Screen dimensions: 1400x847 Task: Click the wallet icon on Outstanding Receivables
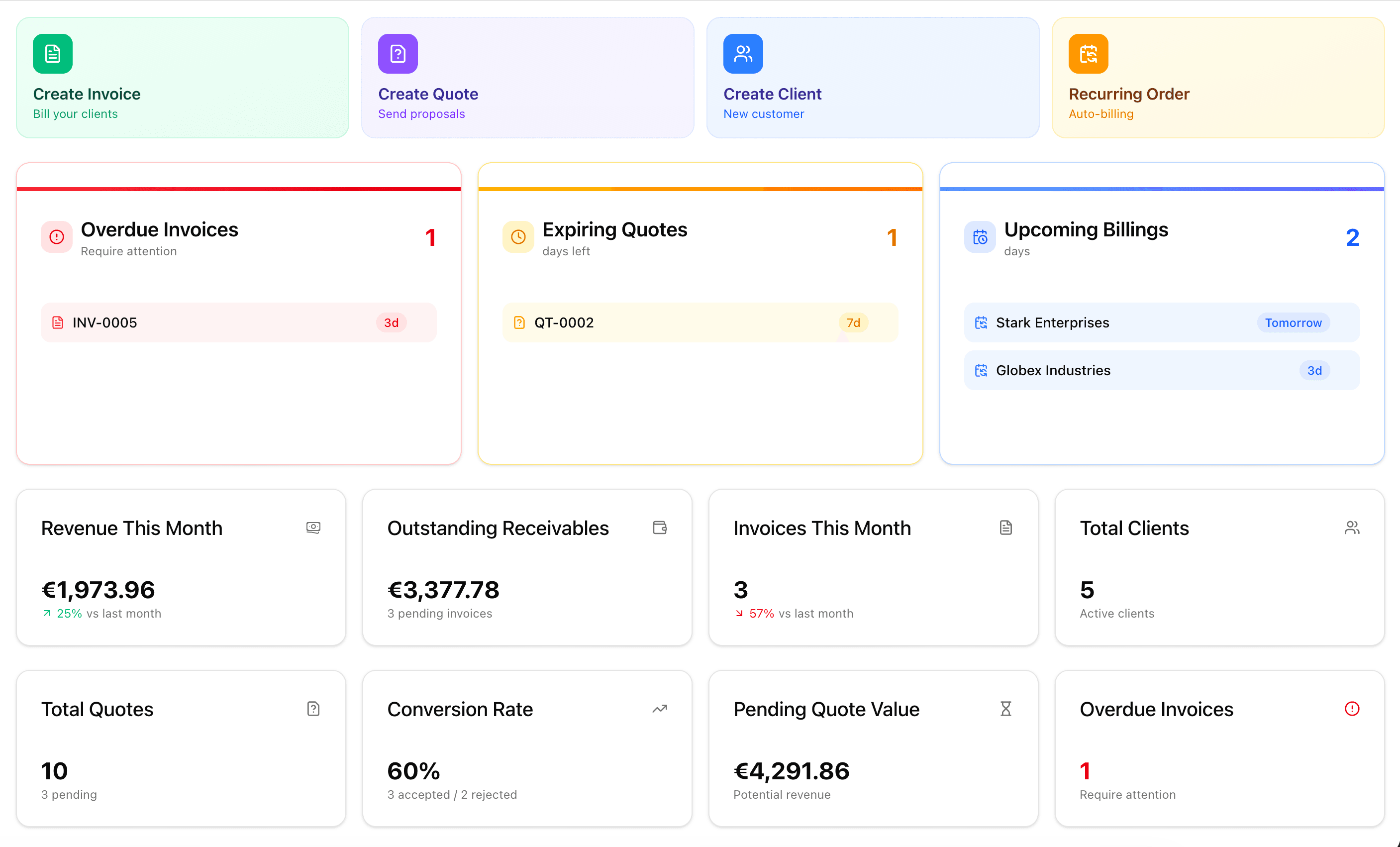click(x=660, y=528)
